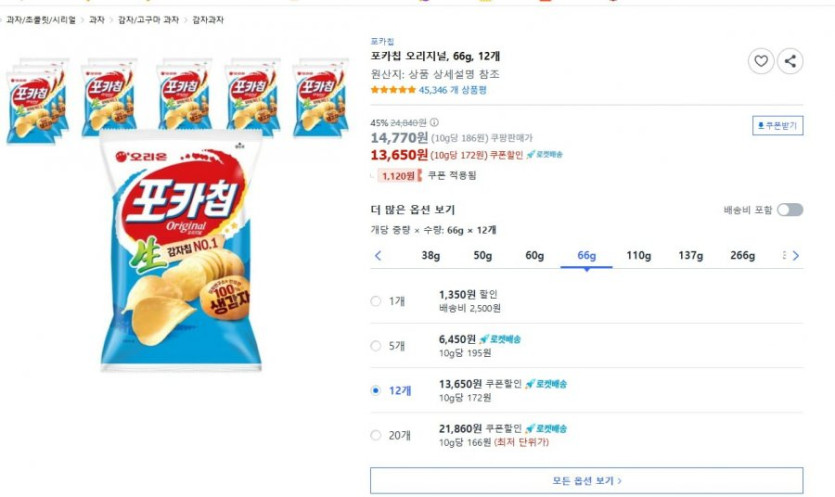Click the five-star rating icons

click(393, 90)
